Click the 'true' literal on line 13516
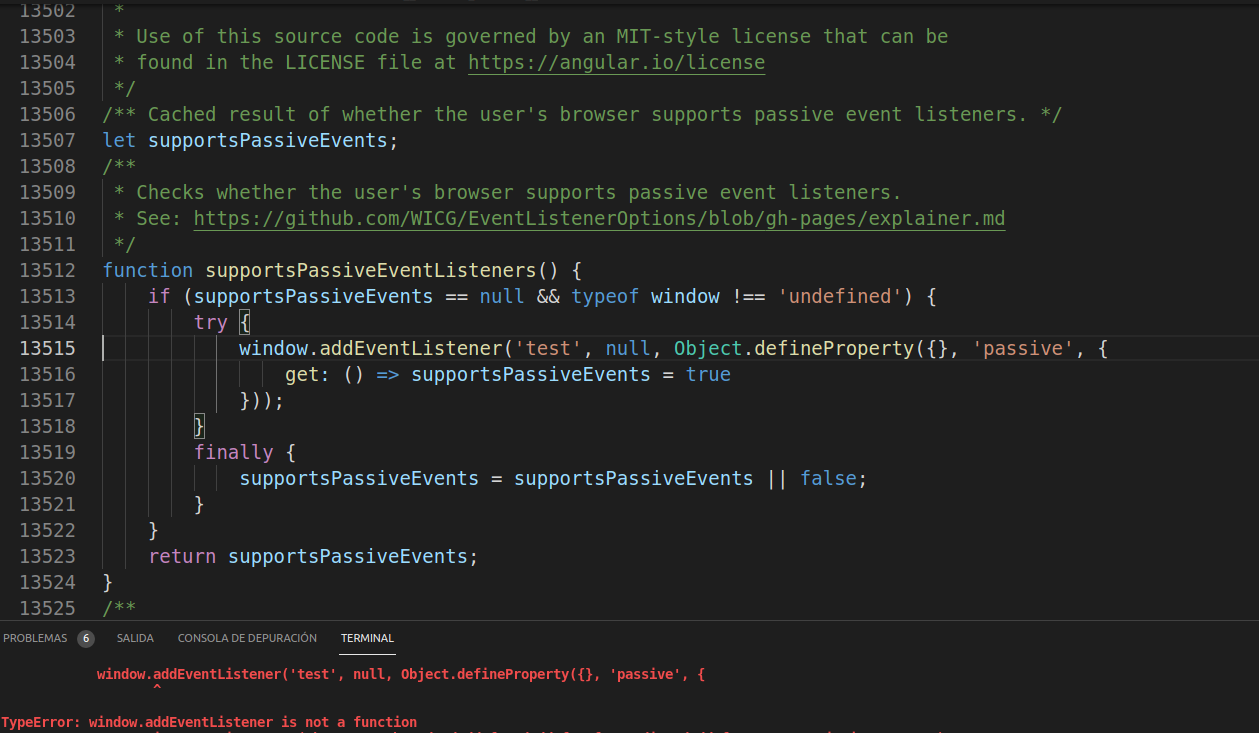The image size is (1259, 733). tap(708, 374)
